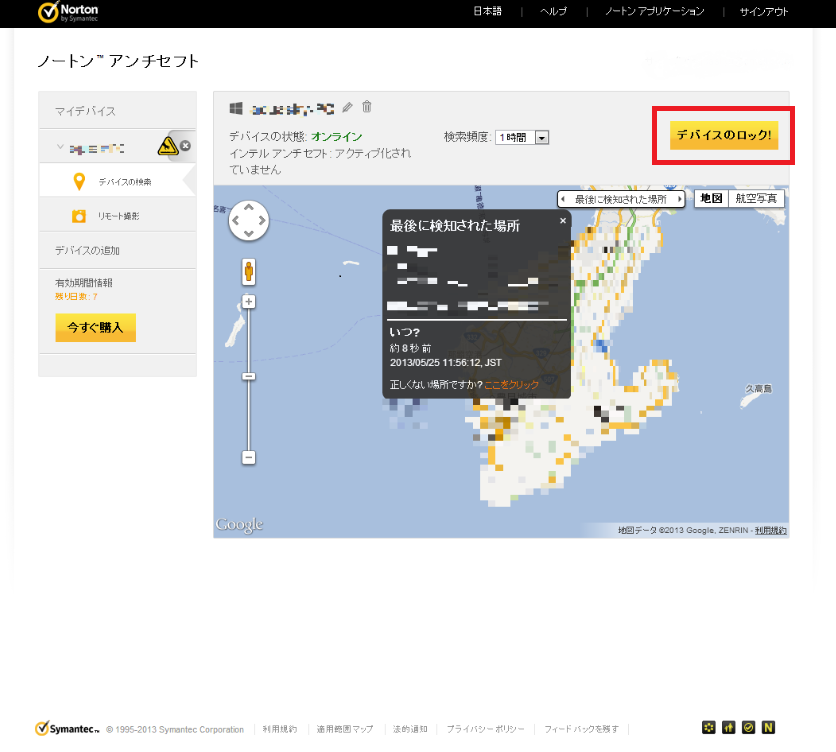Click the Symantec logo in the footer
The image size is (836, 752).
click(x=67, y=729)
